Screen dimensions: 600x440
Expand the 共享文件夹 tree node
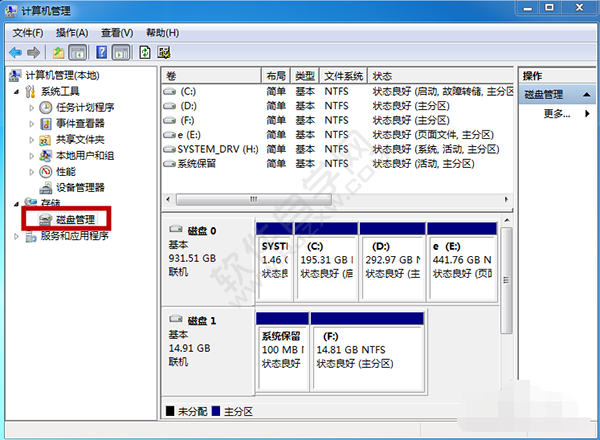coord(31,140)
